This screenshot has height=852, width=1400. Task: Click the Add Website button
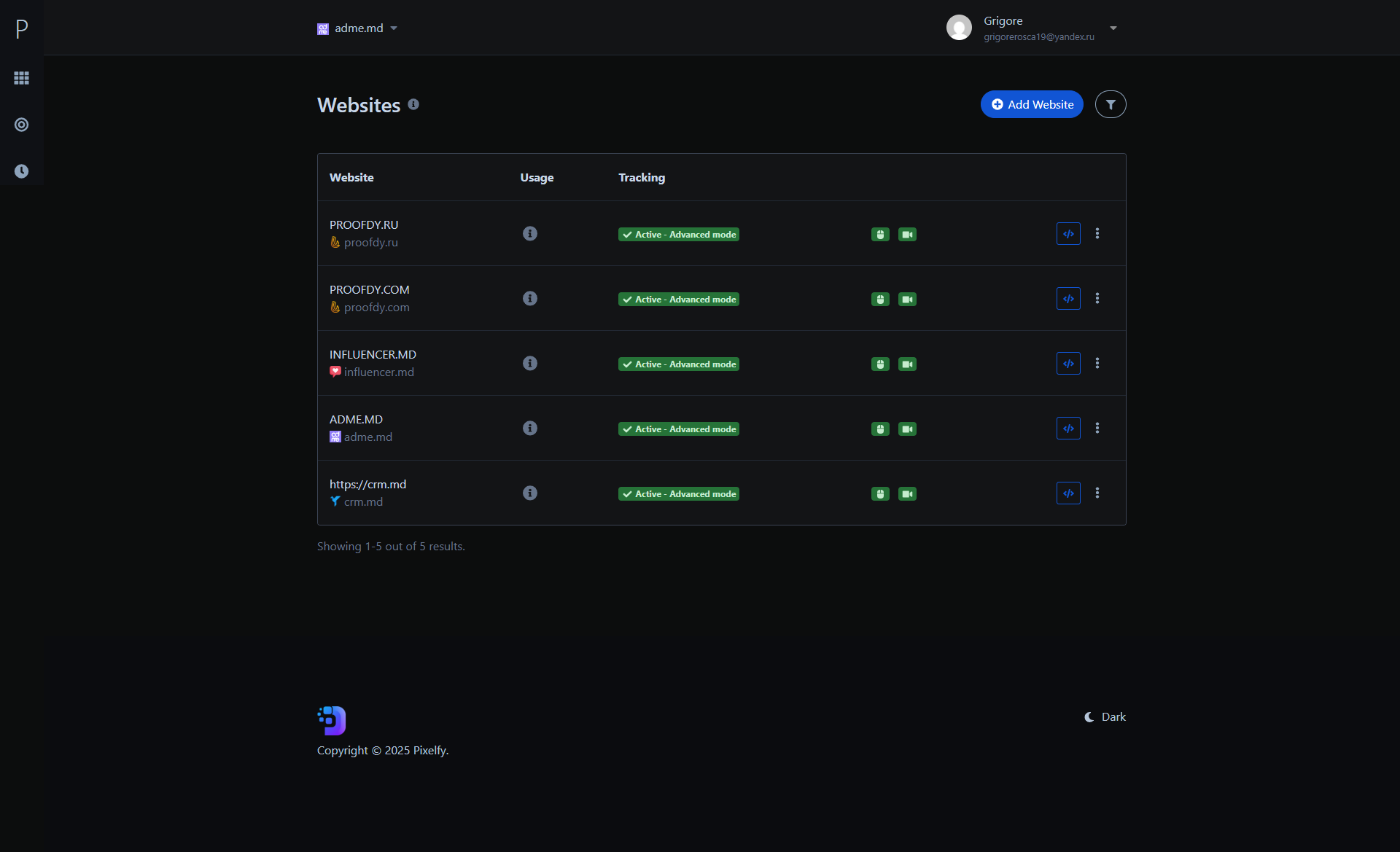click(1032, 104)
